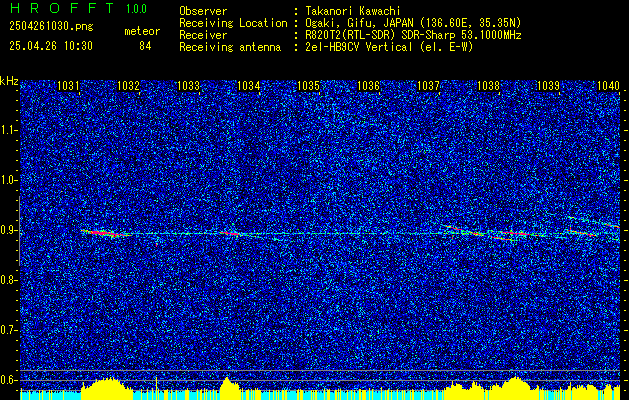
Task: Click the Receiving Location label
Action: (233, 23)
